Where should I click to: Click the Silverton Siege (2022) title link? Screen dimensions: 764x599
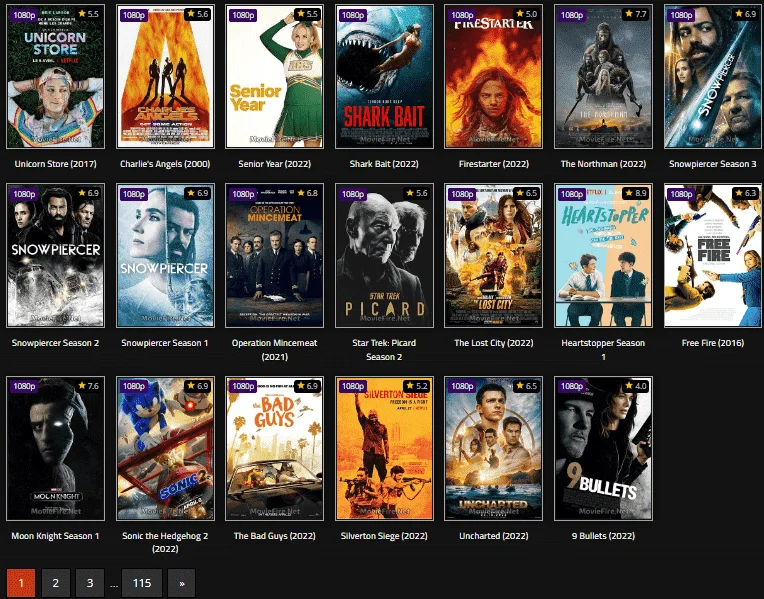pos(384,536)
